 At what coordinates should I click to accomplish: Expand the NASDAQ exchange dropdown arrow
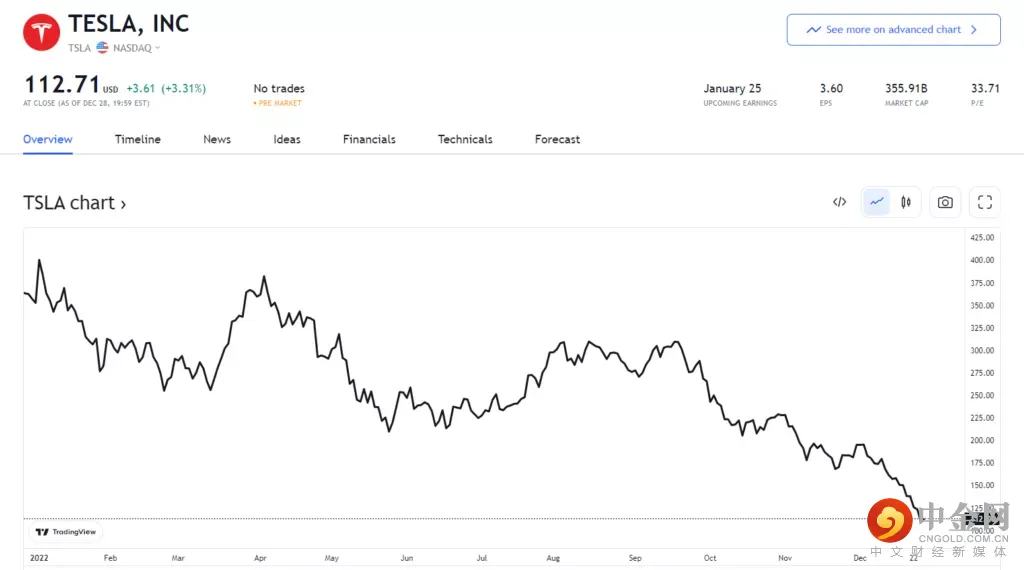(158, 48)
